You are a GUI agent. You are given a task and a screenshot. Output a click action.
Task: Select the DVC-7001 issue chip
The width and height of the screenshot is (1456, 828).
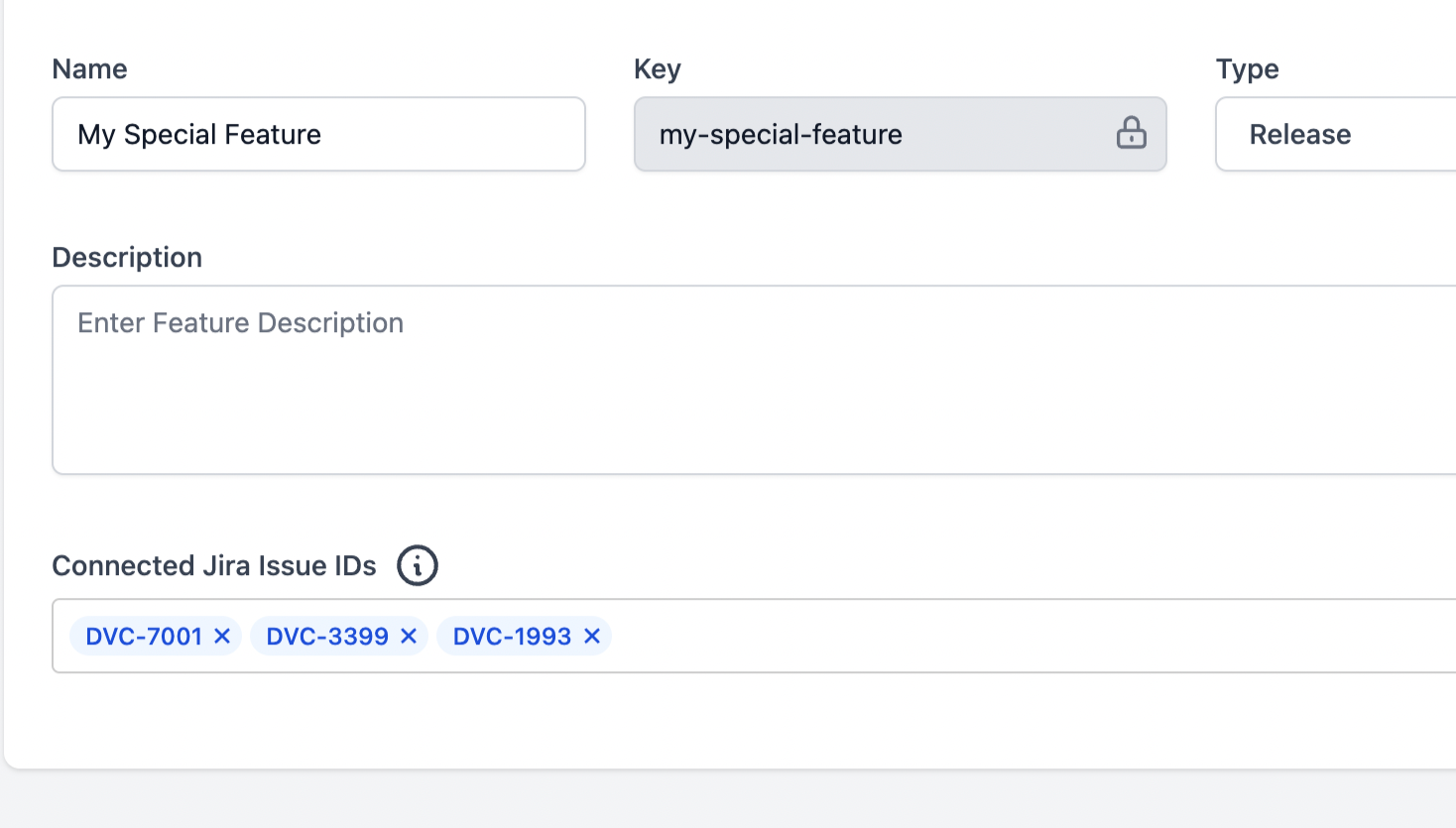[x=144, y=636]
